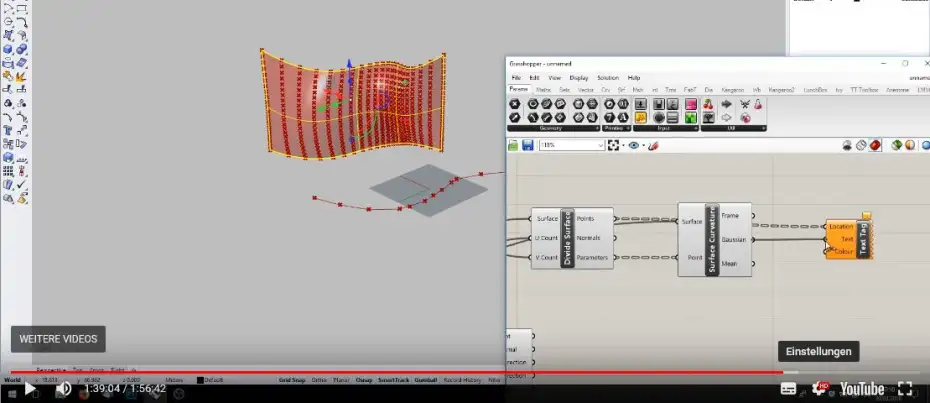The width and height of the screenshot is (930, 403).
Task: Click the hexagon X icon in Geometry panel
Action: click(x=515, y=104)
